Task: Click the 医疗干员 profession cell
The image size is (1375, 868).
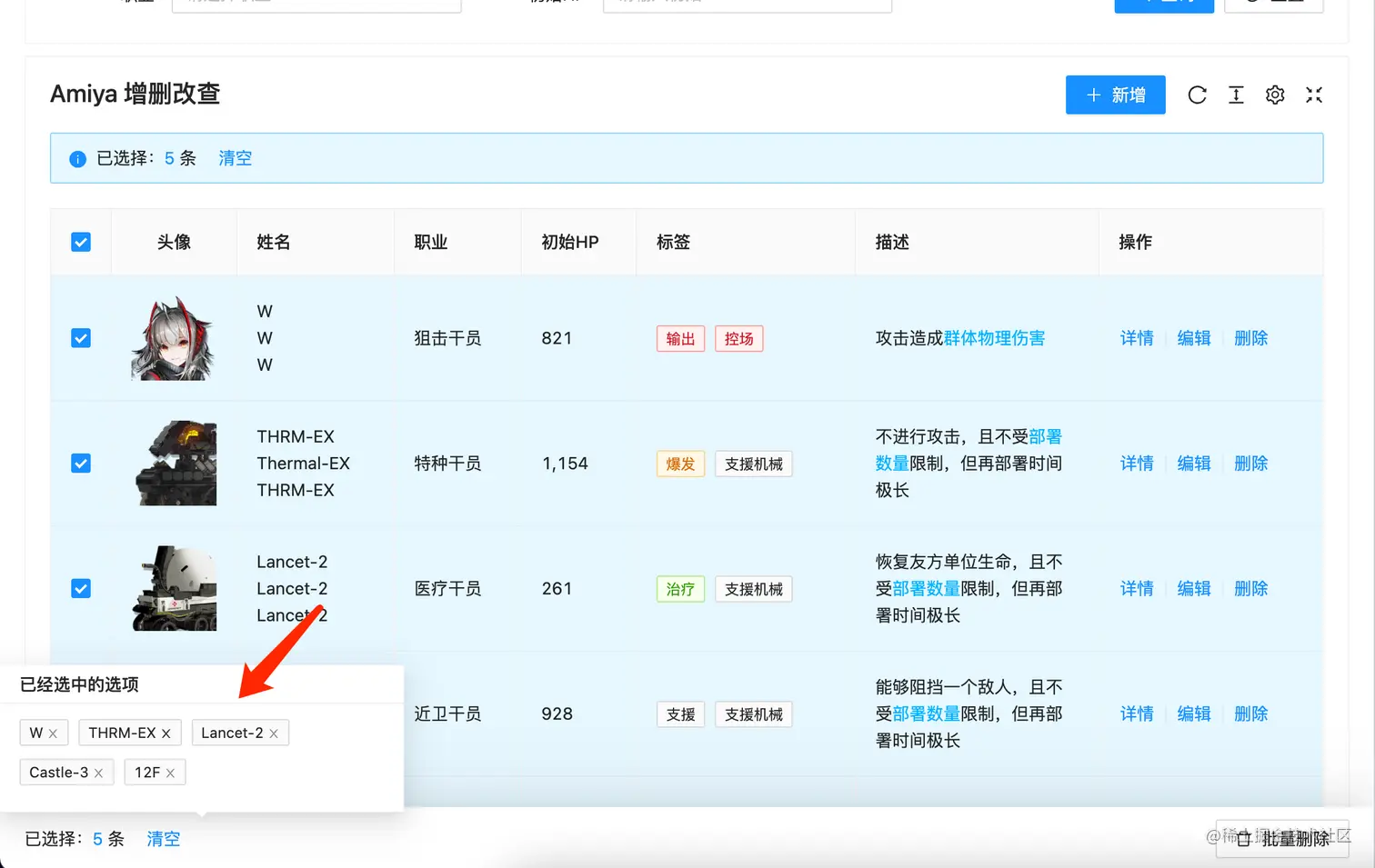Action: pos(447,589)
